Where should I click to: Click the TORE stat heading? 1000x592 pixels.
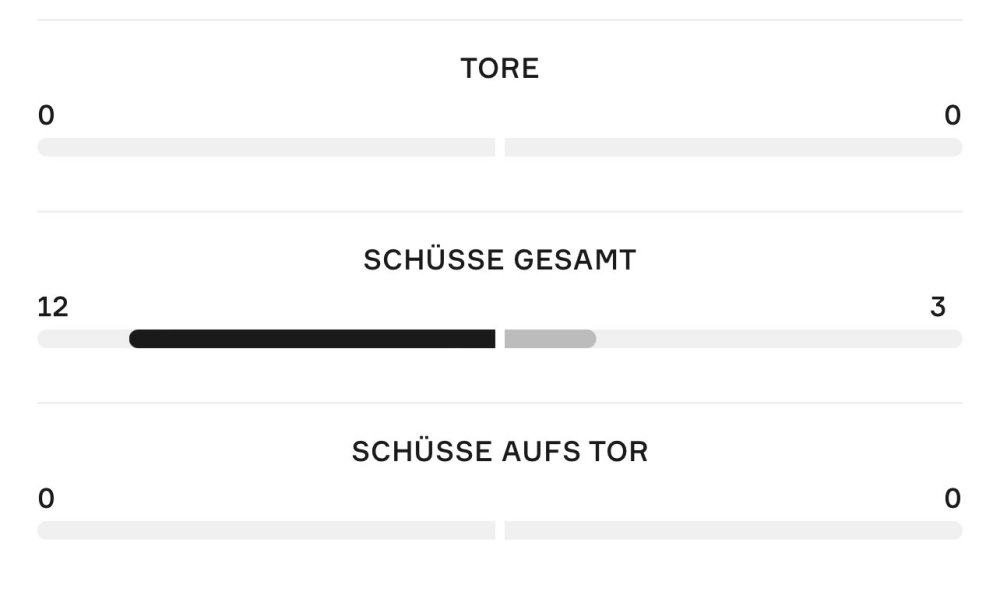point(500,69)
